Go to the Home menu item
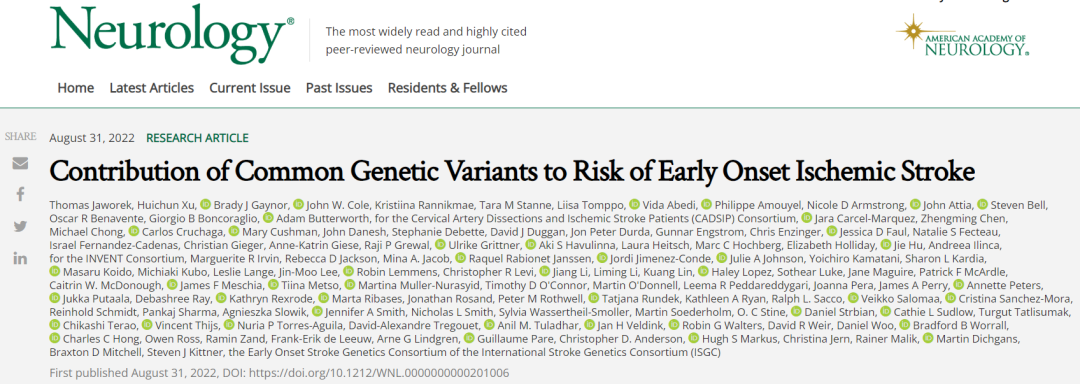The height and width of the screenshot is (384, 1080). [x=76, y=88]
